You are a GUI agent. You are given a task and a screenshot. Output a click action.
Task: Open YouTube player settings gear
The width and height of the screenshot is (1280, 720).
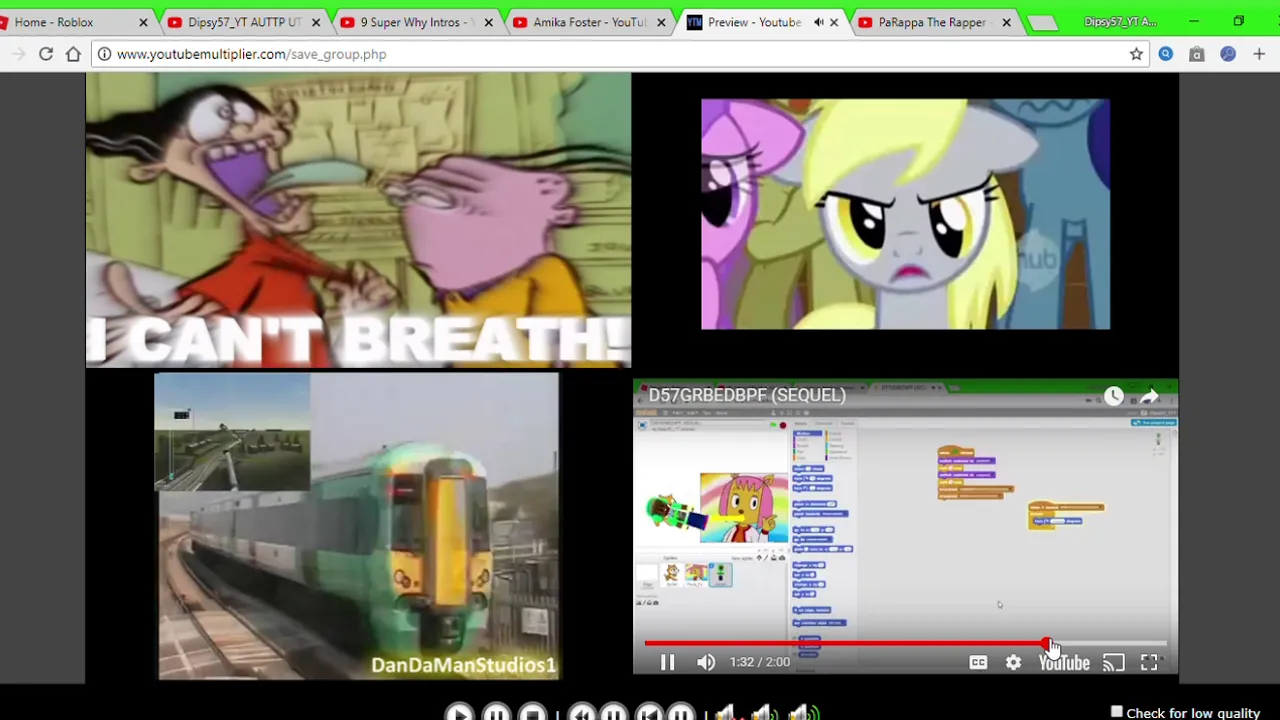click(1013, 662)
